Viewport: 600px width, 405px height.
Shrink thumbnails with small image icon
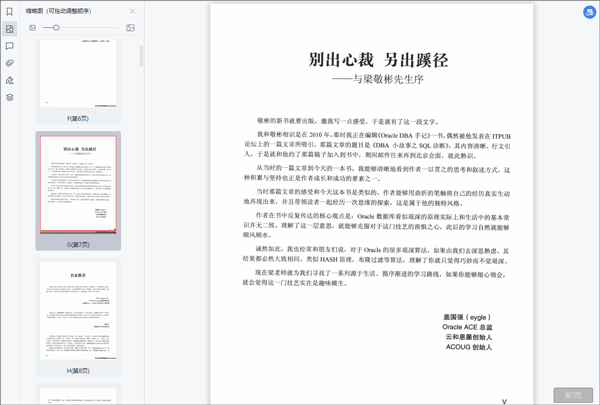tap(33, 28)
